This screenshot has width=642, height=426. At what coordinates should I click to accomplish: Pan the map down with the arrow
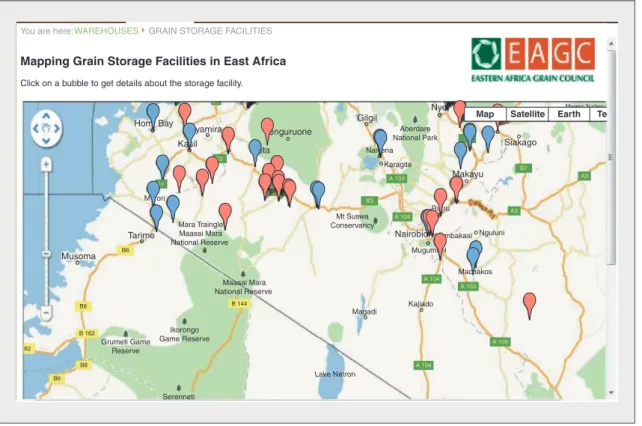point(46,140)
